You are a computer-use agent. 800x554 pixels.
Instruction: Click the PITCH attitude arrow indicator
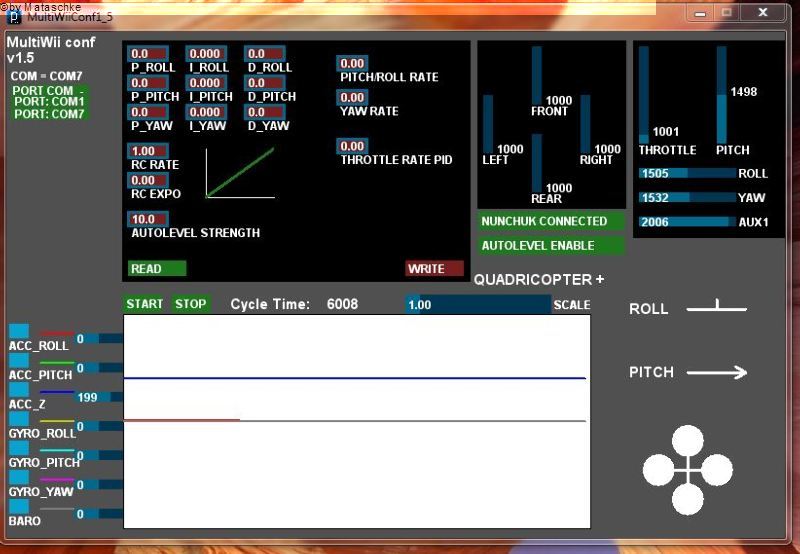click(717, 372)
